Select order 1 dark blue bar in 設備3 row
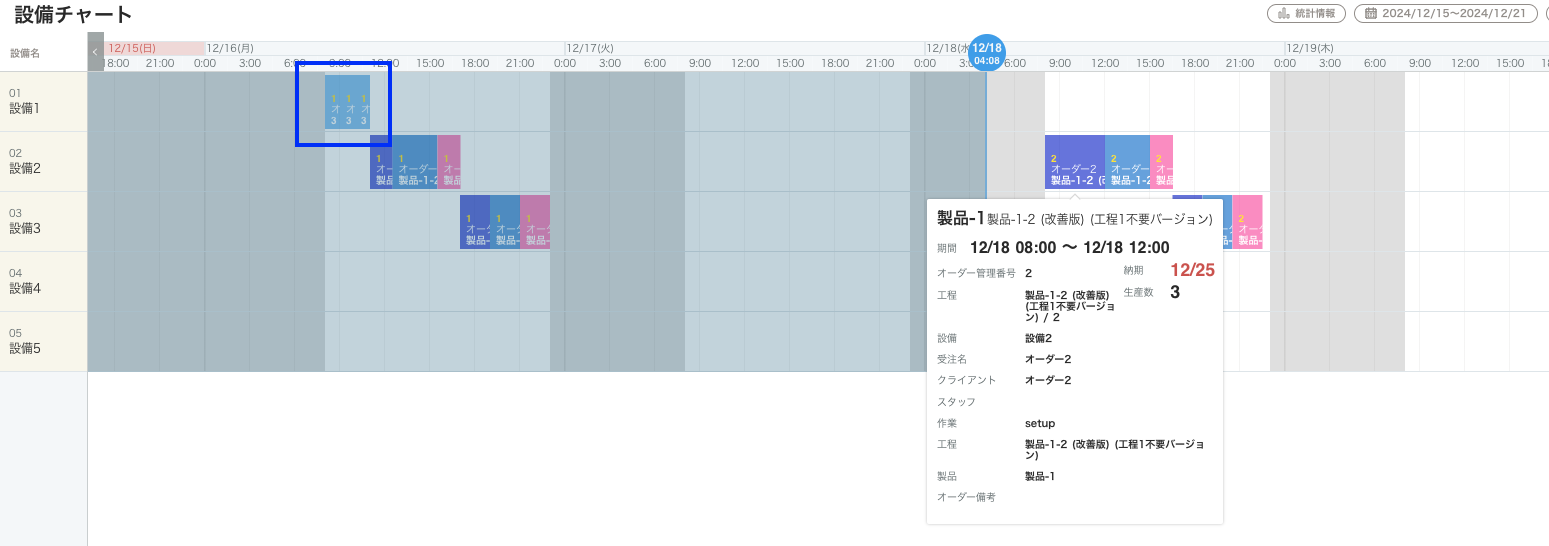 pos(475,222)
